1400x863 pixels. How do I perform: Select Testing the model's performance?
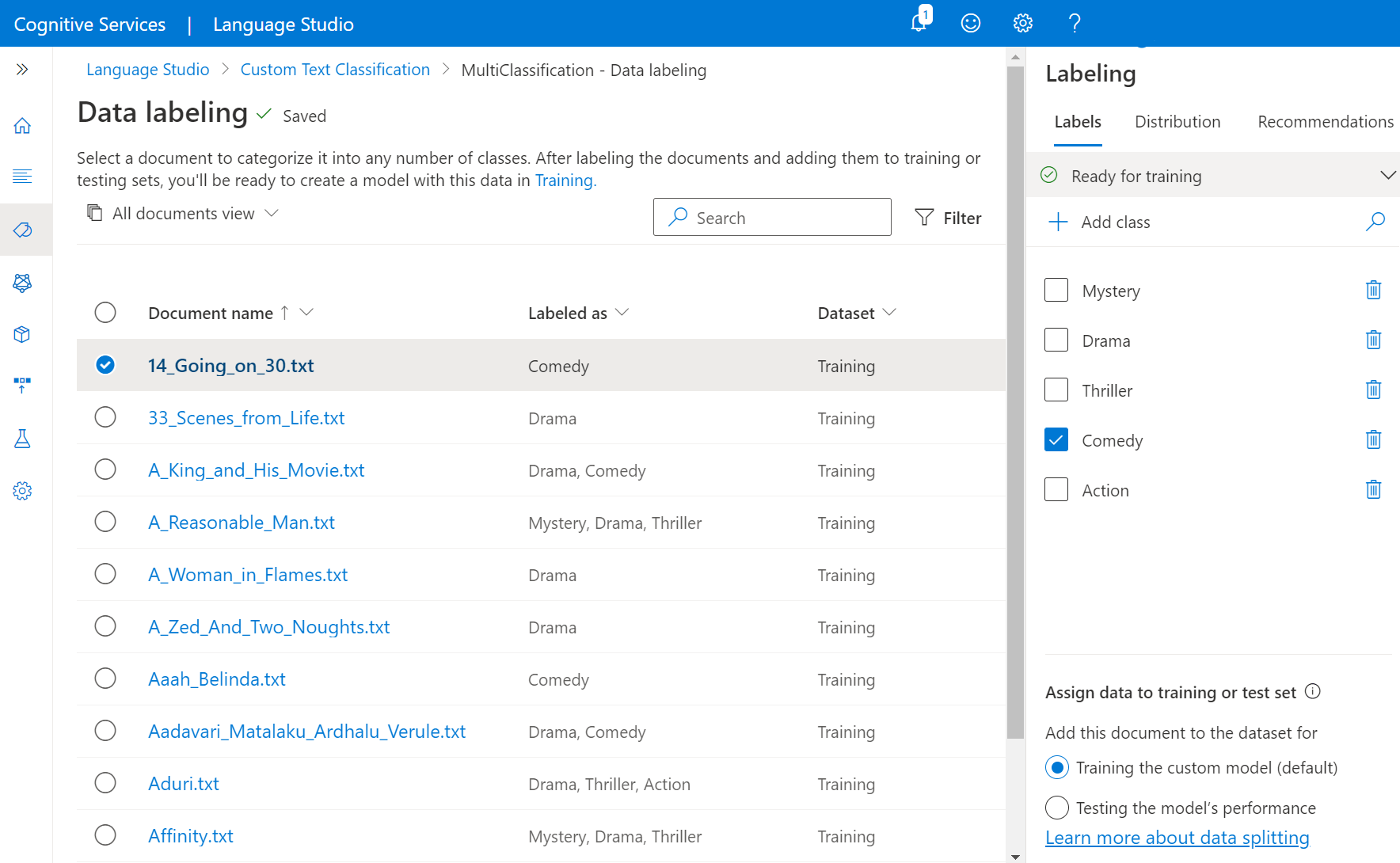(x=1057, y=808)
